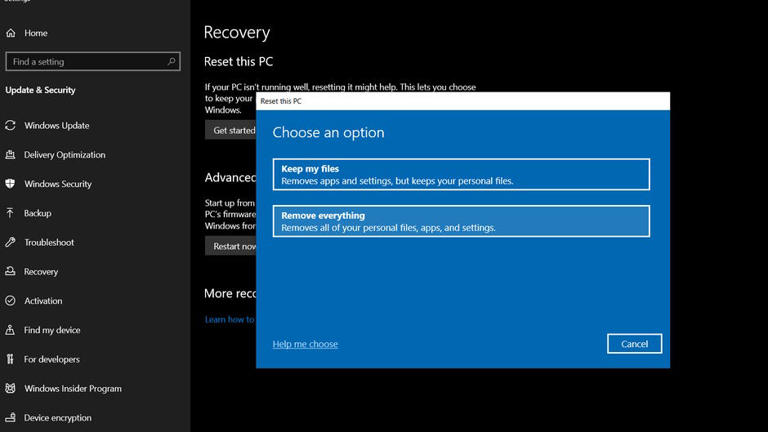Screen dimensions: 768x432
Task: Click the For developers tools icon
Action: 10,359
